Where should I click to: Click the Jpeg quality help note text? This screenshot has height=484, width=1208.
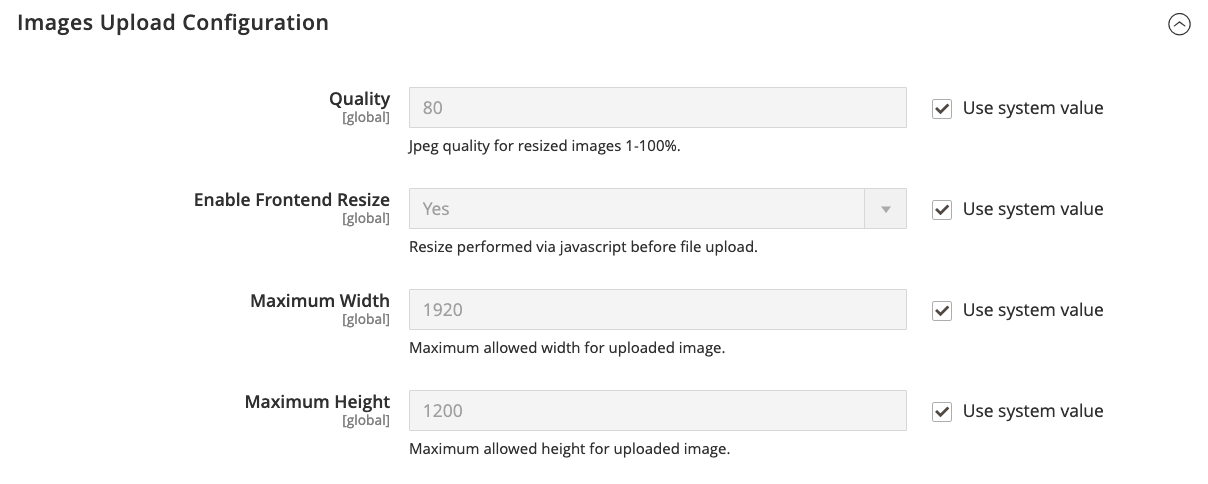tap(544, 146)
